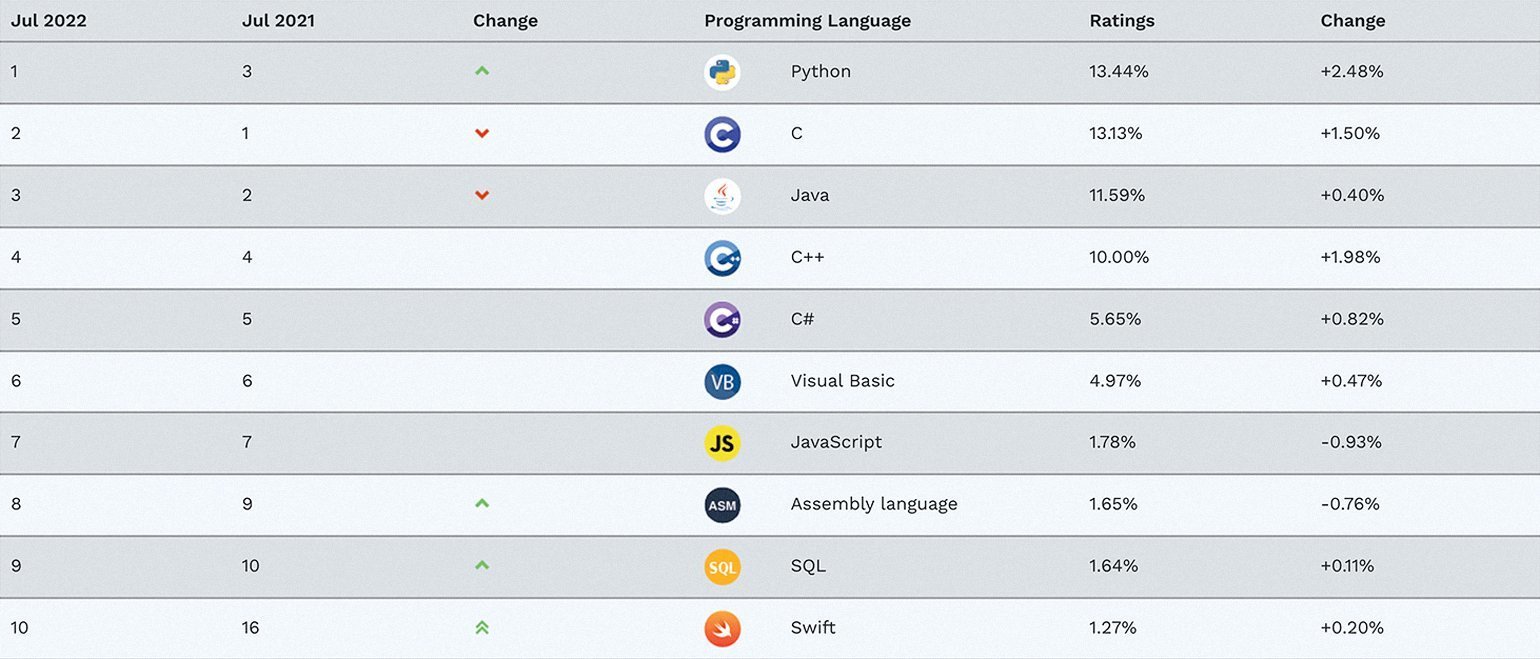Click the Java coffee cup icon
The height and width of the screenshot is (659, 1540).
pos(722,196)
